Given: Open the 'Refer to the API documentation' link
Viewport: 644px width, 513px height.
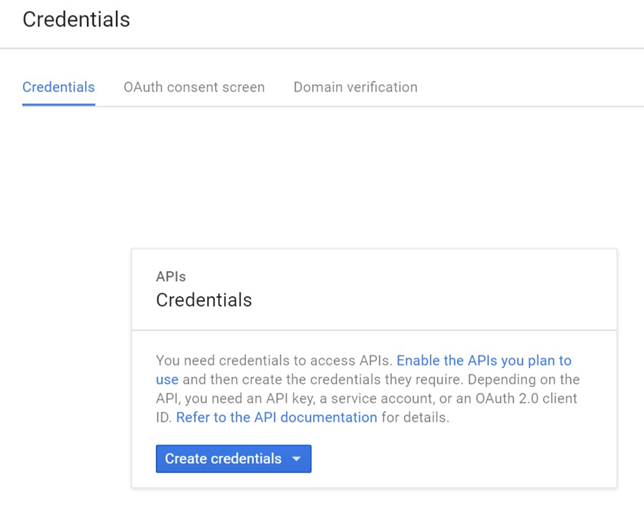Looking at the screenshot, I should click(276, 417).
